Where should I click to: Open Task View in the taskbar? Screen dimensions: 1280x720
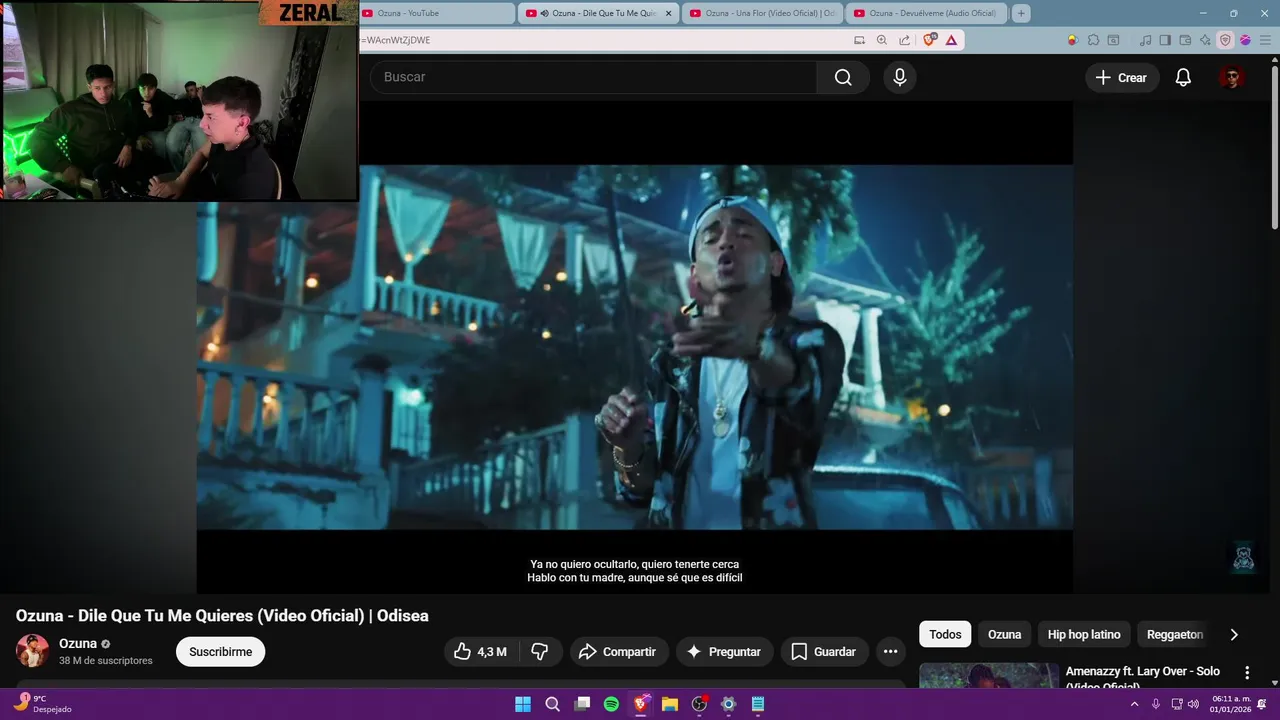coord(582,704)
